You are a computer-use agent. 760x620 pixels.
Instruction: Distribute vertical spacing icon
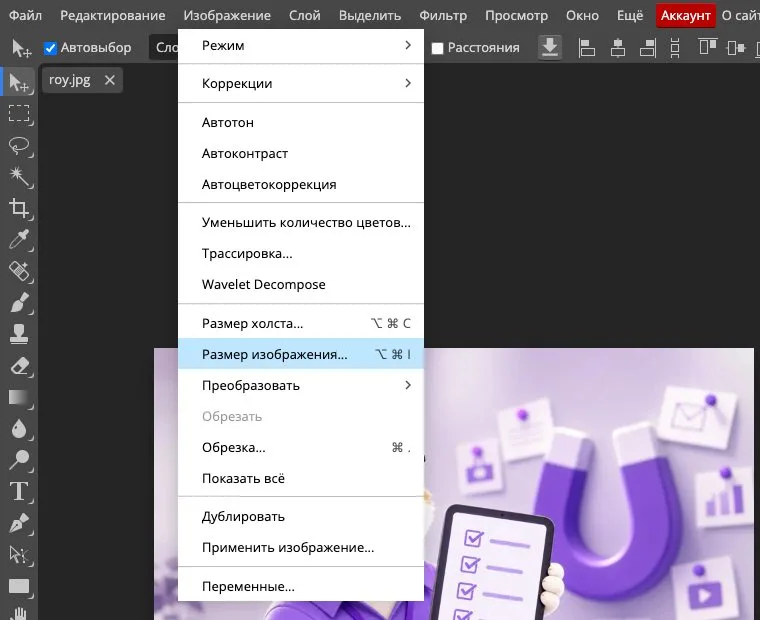pyautogui.click(x=675, y=48)
